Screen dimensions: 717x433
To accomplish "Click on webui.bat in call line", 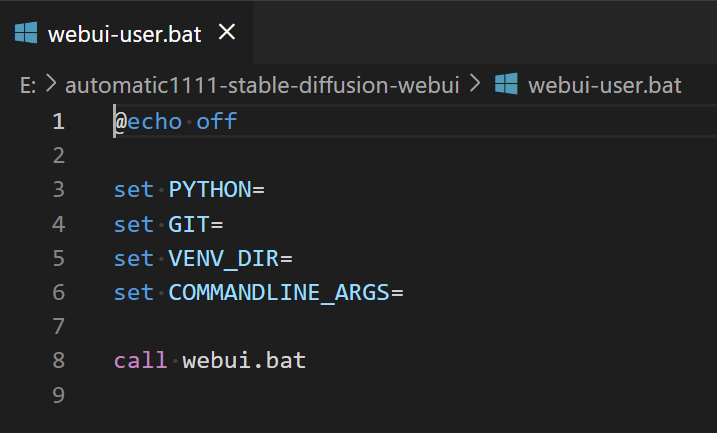I will coord(244,361).
